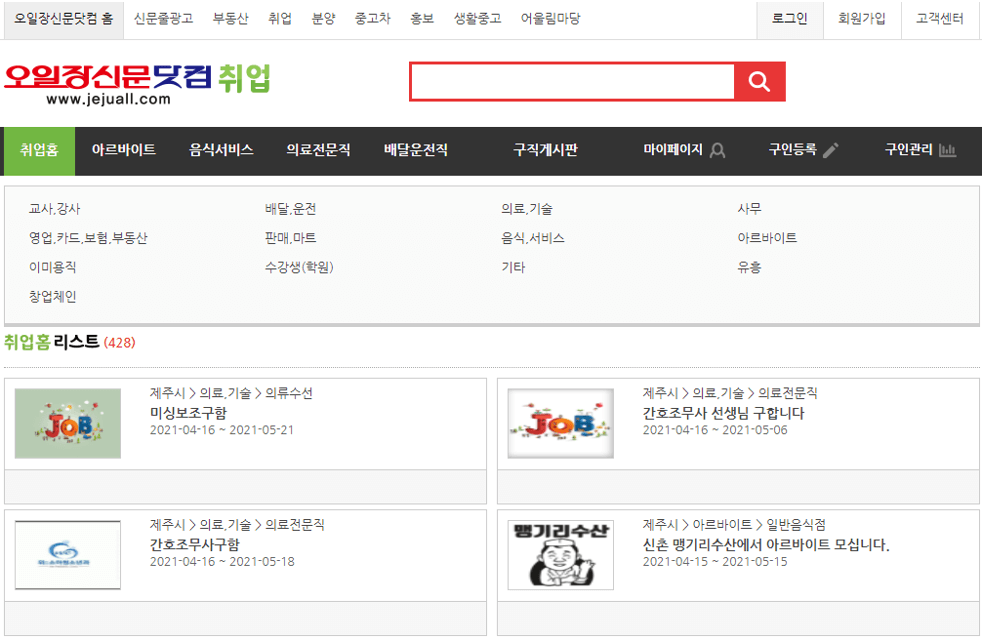This screenshot has width=984, height=638.
Task: Choose 판매,마트 category
Action: pos(291,238)
